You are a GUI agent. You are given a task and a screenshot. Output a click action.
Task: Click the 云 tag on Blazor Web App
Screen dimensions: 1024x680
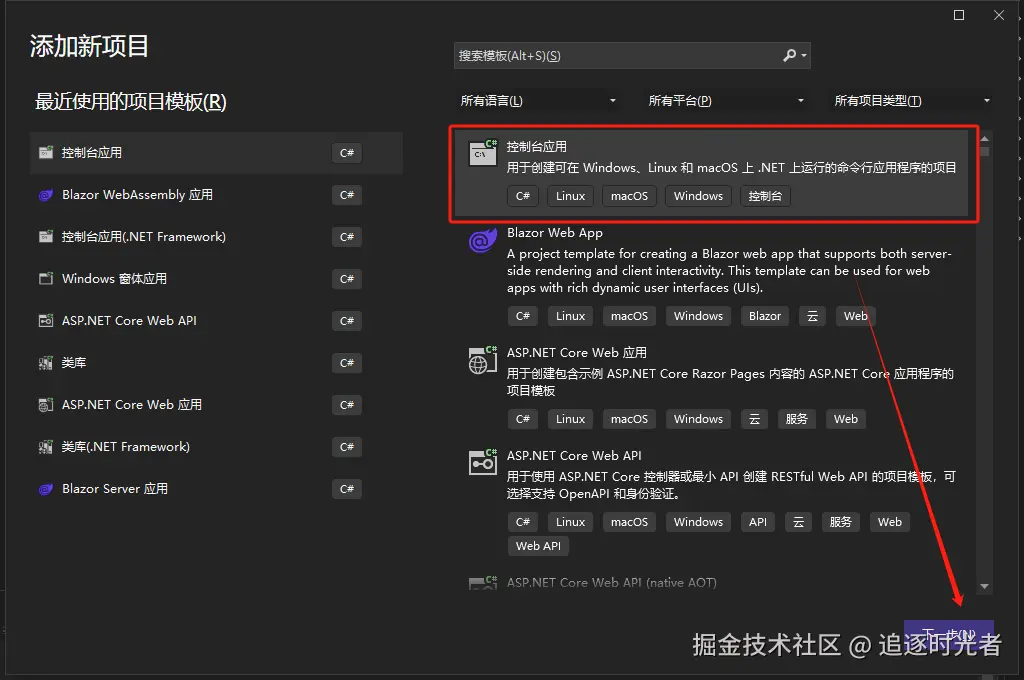(812, 316)
